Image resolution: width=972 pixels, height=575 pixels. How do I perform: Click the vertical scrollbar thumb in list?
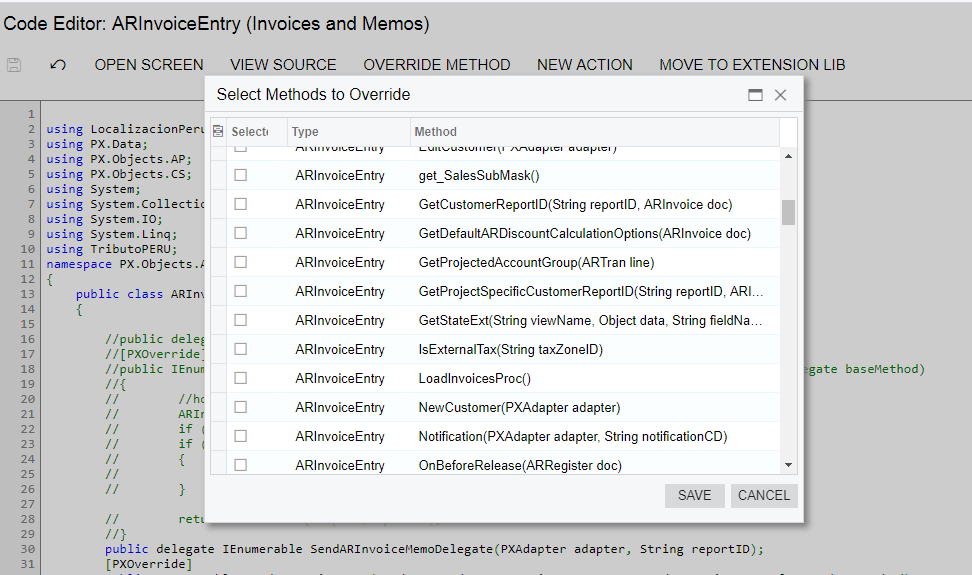(x=788, y=212)
